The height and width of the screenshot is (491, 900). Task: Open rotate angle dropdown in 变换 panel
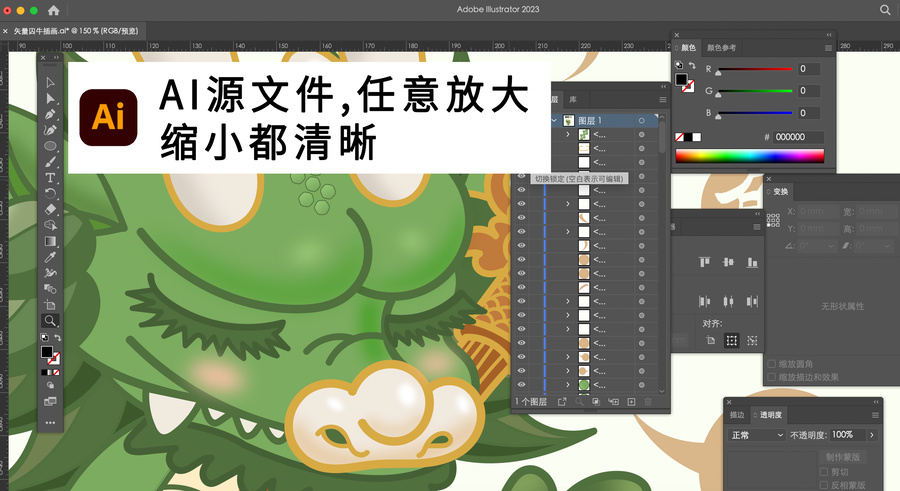[x=831, y=246]
